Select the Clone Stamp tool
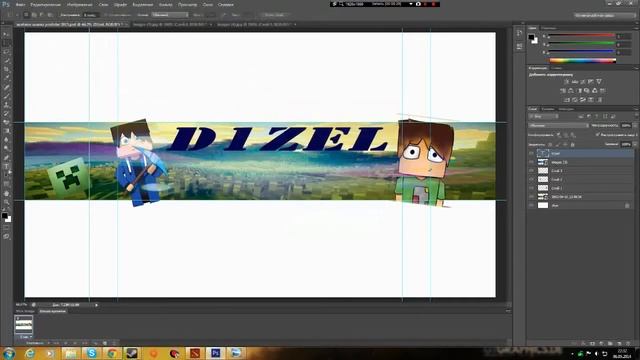The height and width of the screenshot is (360, 640). tap(6, 105)
